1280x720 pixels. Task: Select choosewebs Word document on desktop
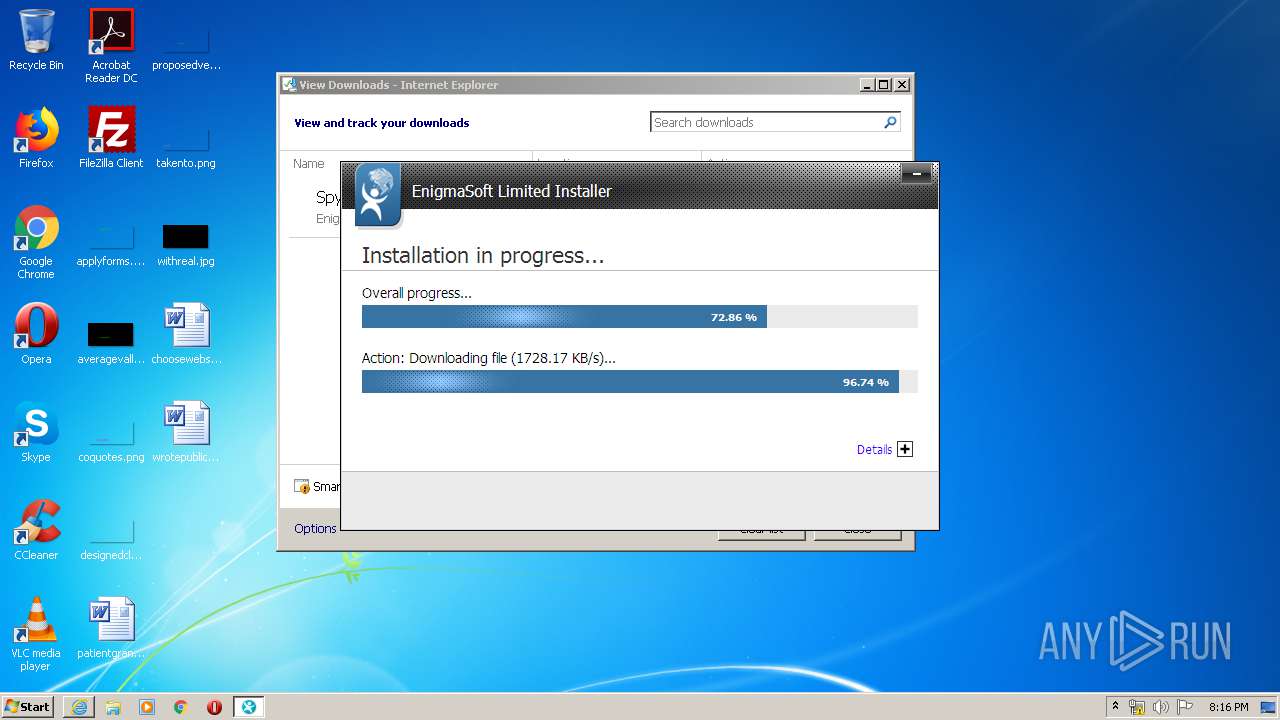[x=186, y=334]
